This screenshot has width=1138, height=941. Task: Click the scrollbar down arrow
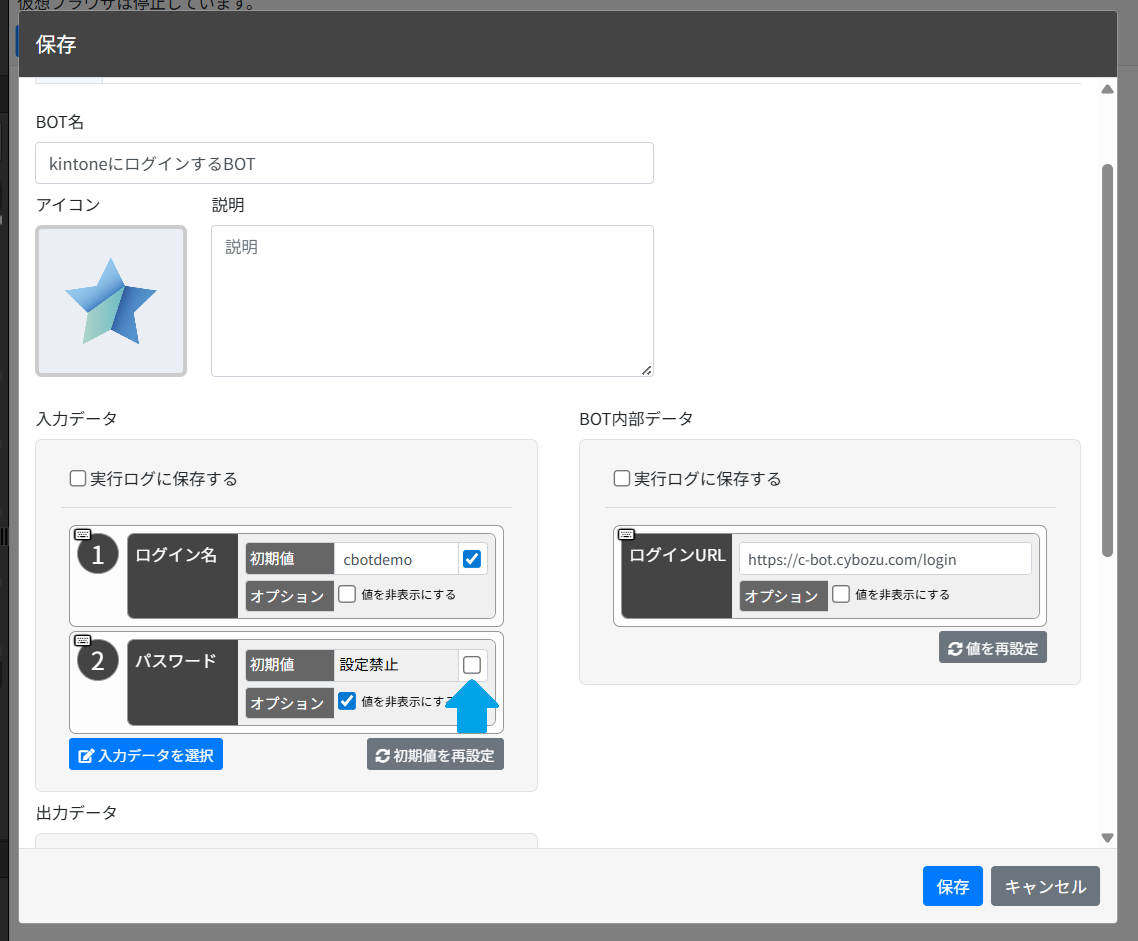(x=1108, y=838)
